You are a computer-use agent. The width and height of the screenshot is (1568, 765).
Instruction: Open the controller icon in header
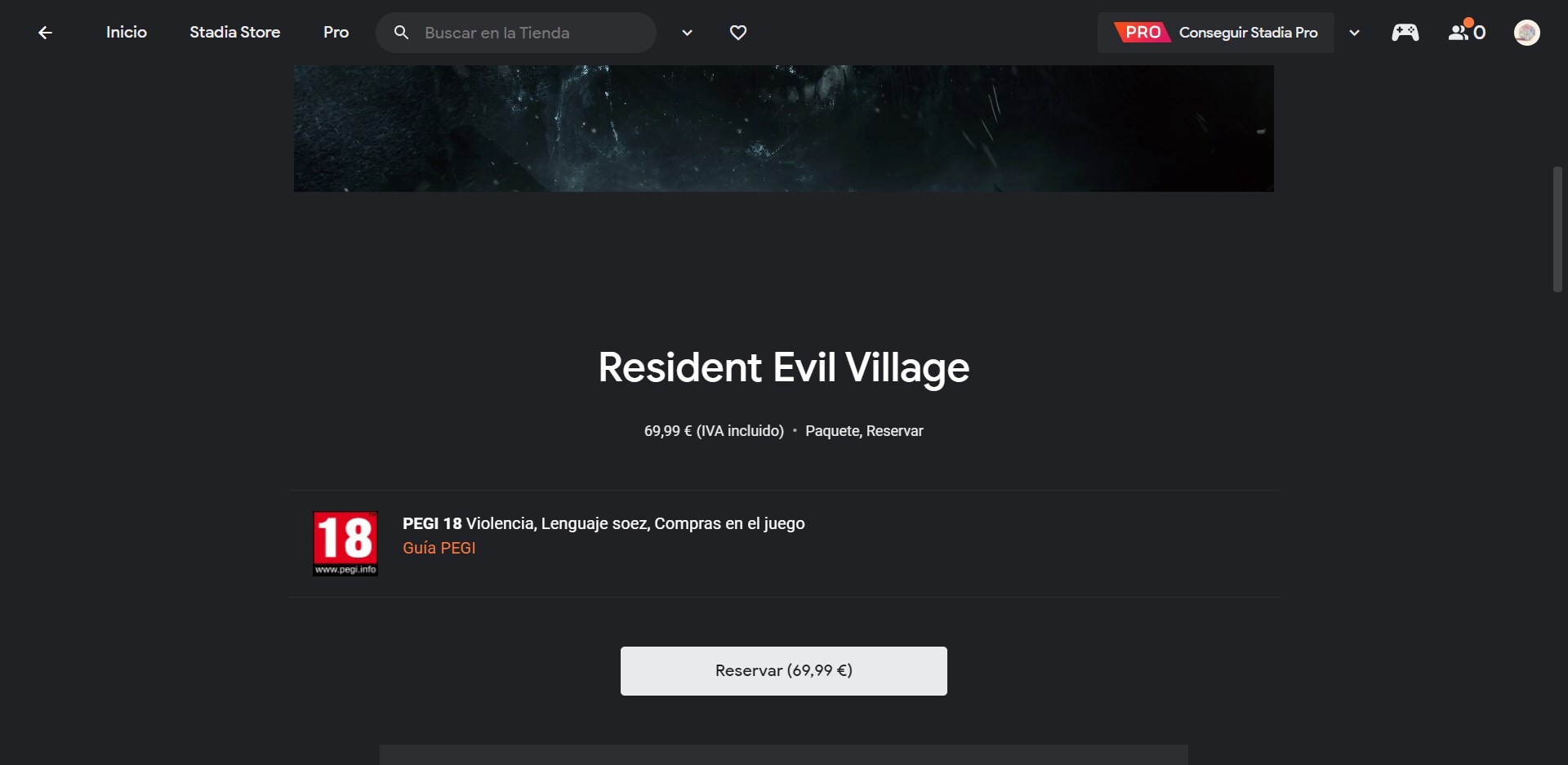[1405, 33]
